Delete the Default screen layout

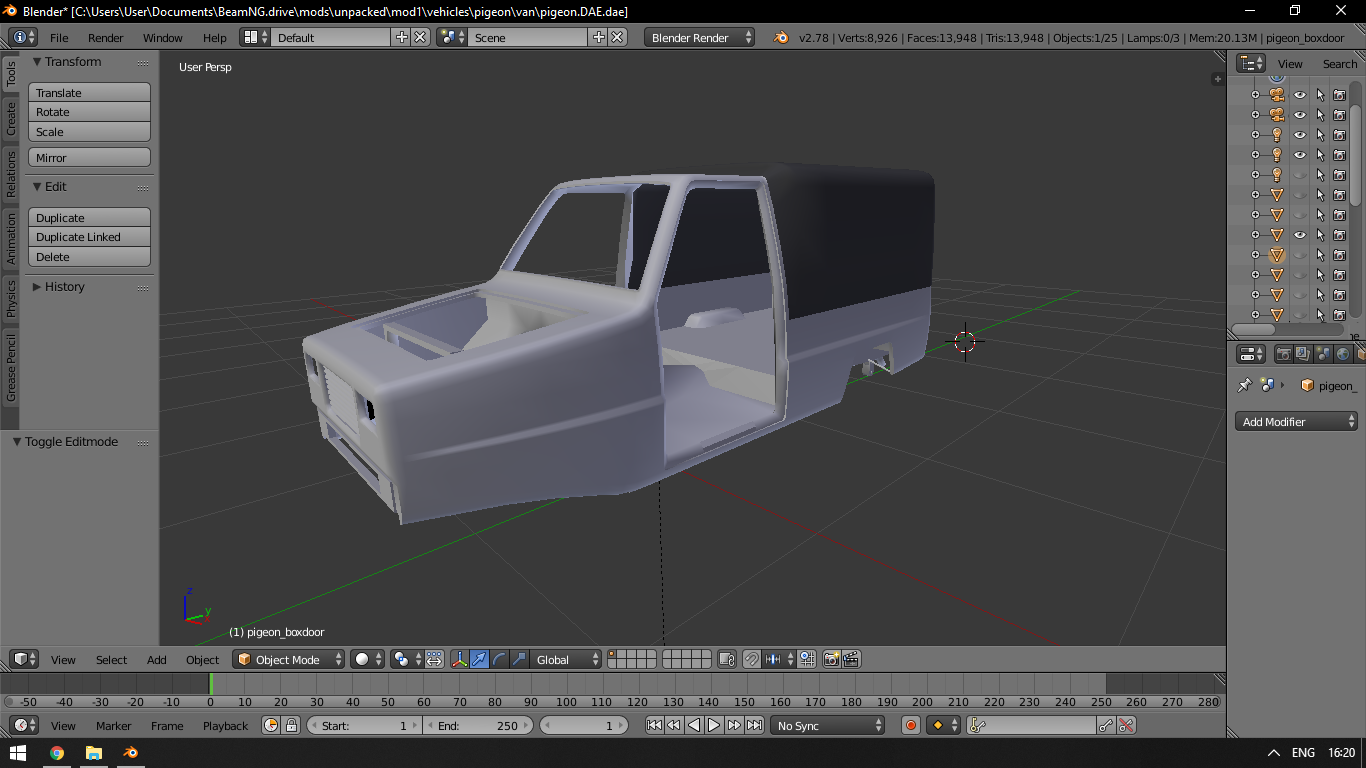(x=420, y=37)
